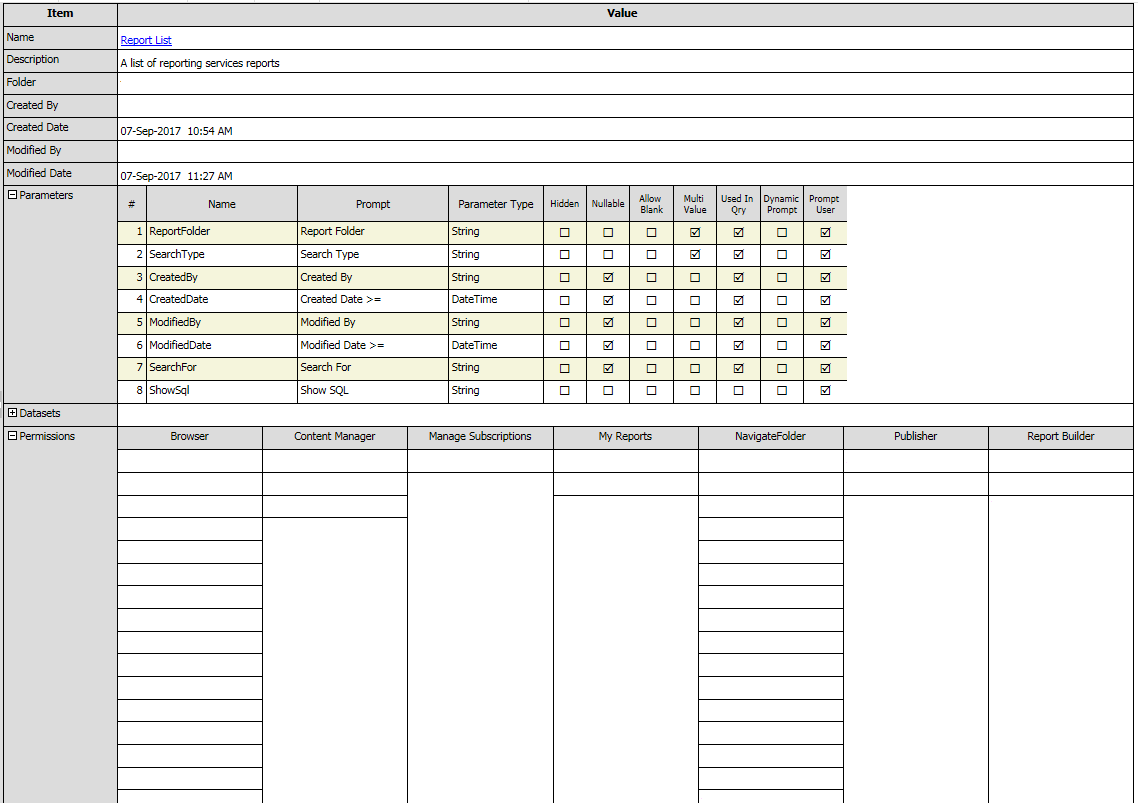Enable Hidden for the ReportFolder parameter
The width and height of the screenshot is (1138, 803).
click(565, 231)
